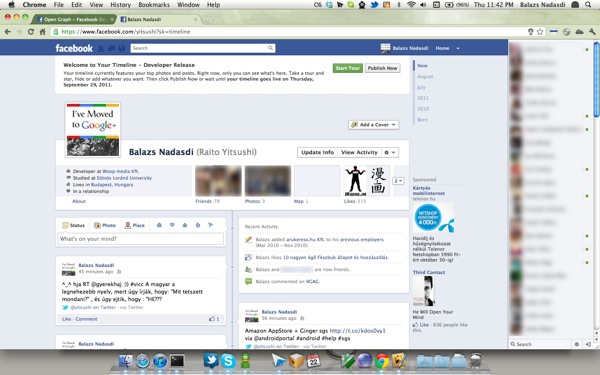600x375 pixels.
Task: Open Skype in the Dock
Action: tap(228, 360)
